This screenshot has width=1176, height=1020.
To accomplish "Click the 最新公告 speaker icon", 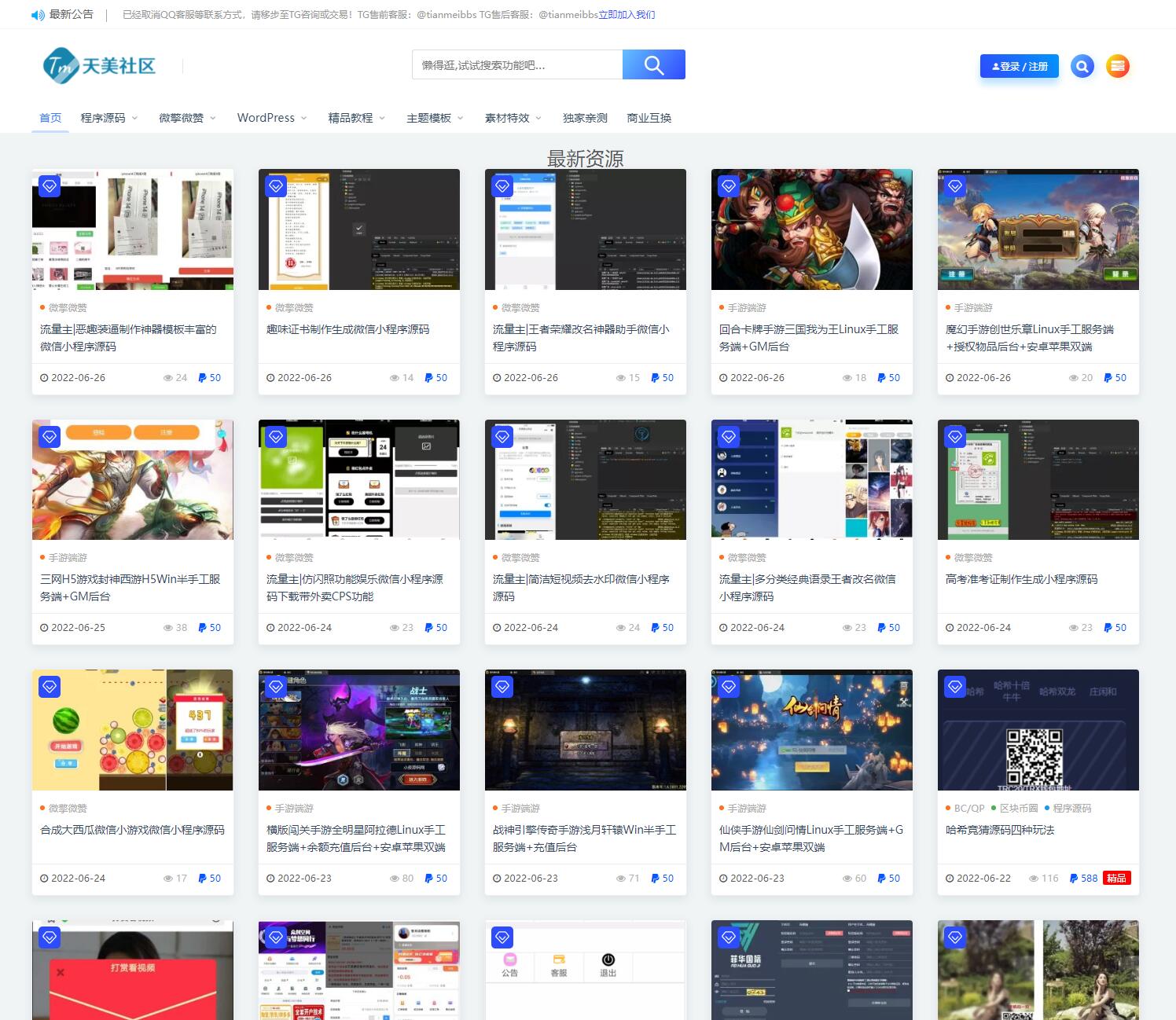I will pyautogui.click(x=38, y=15).
